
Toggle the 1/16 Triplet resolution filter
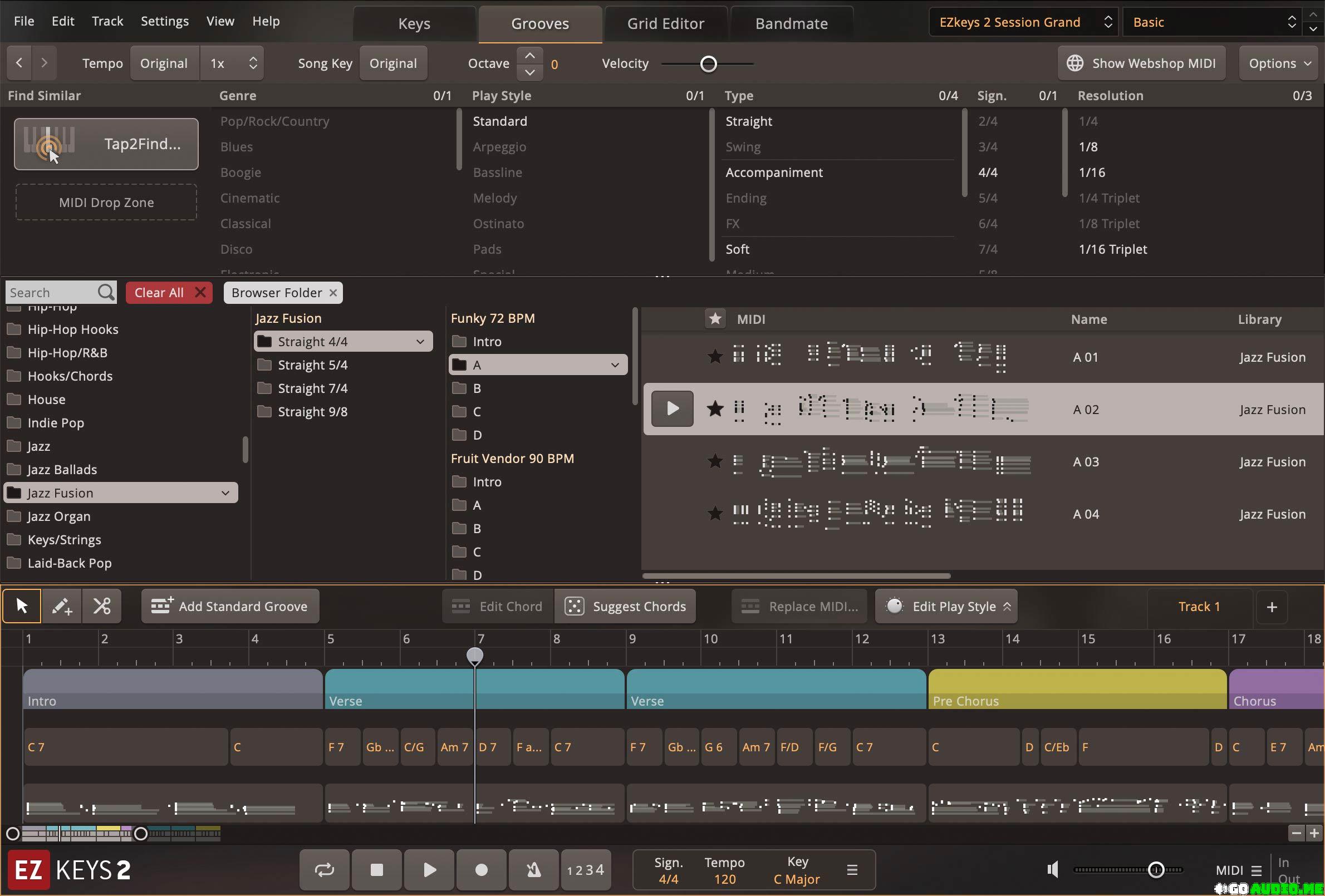tap(1112, 249)
